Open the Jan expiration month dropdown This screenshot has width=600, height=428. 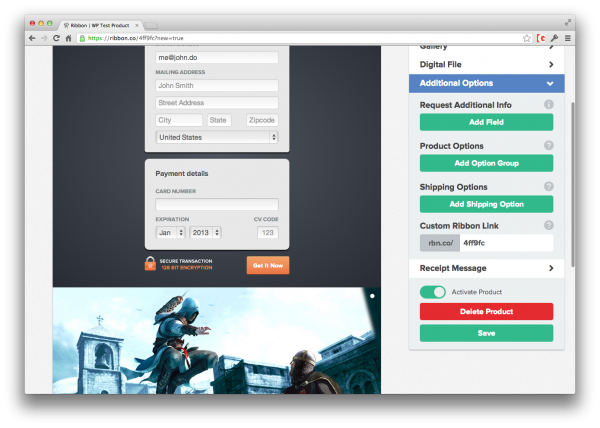click(x=170, y=233)
